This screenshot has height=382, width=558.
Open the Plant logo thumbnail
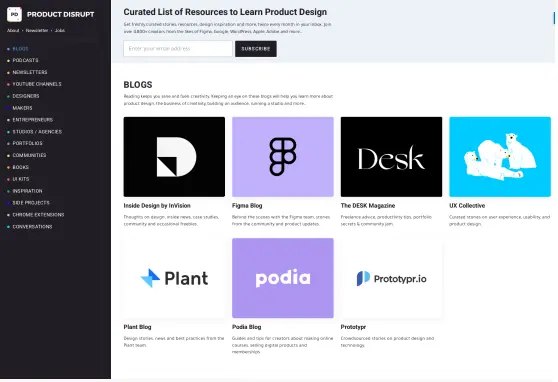(x=174, y=278)
